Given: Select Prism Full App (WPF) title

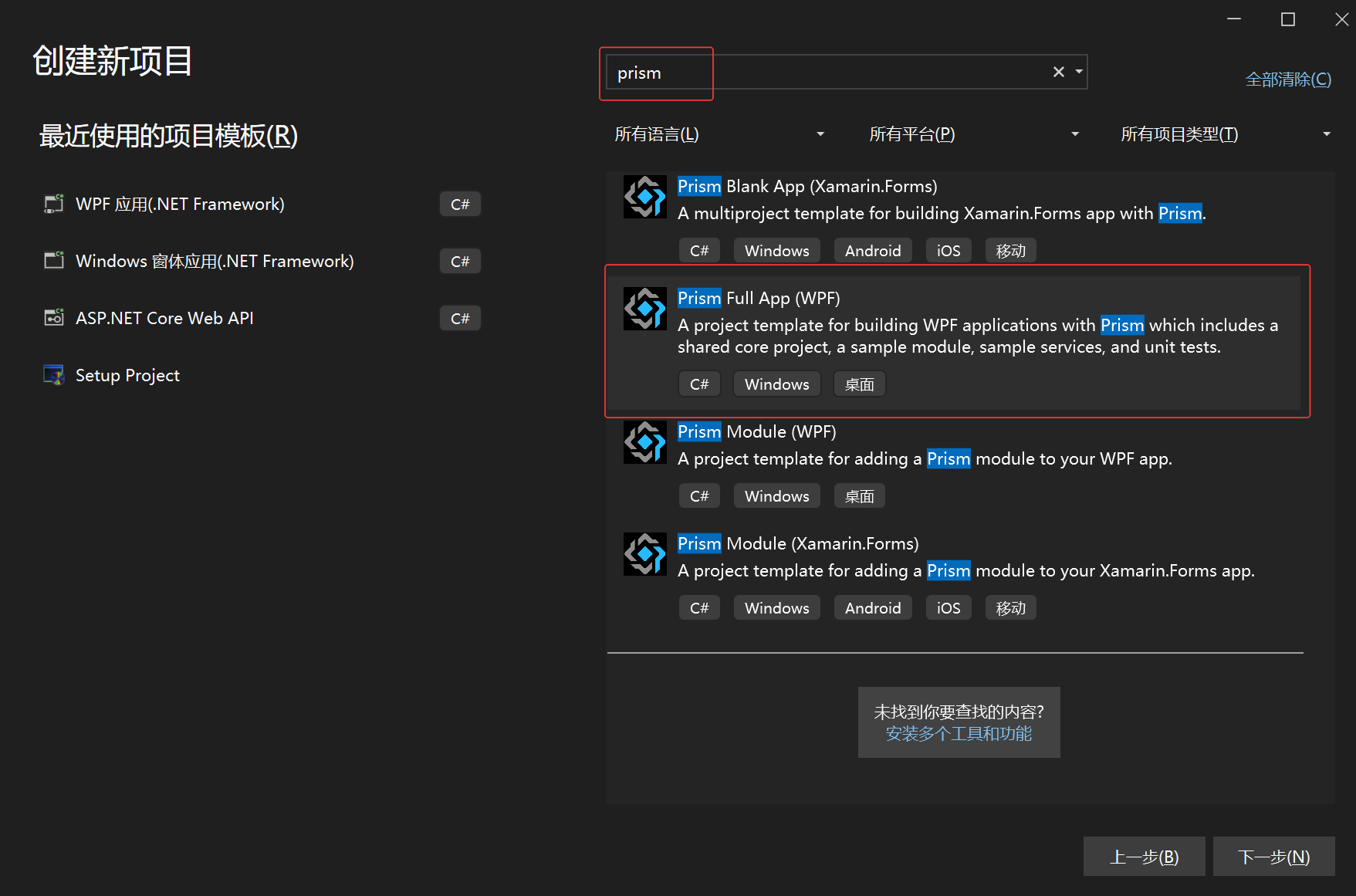Looking at the screenshot, I should click(x=759, y=299).
